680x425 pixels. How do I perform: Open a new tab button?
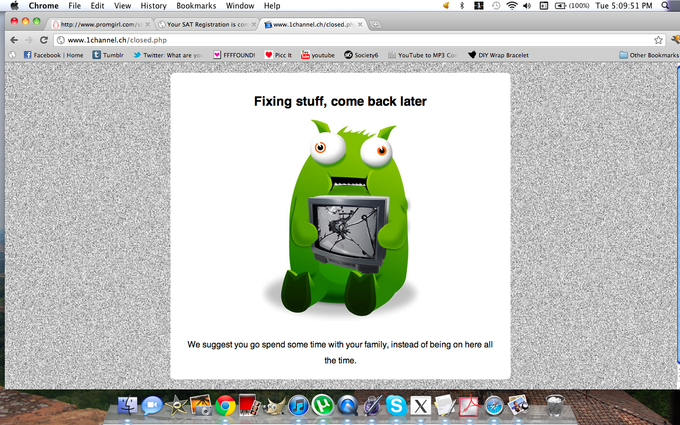coord(376,25)
